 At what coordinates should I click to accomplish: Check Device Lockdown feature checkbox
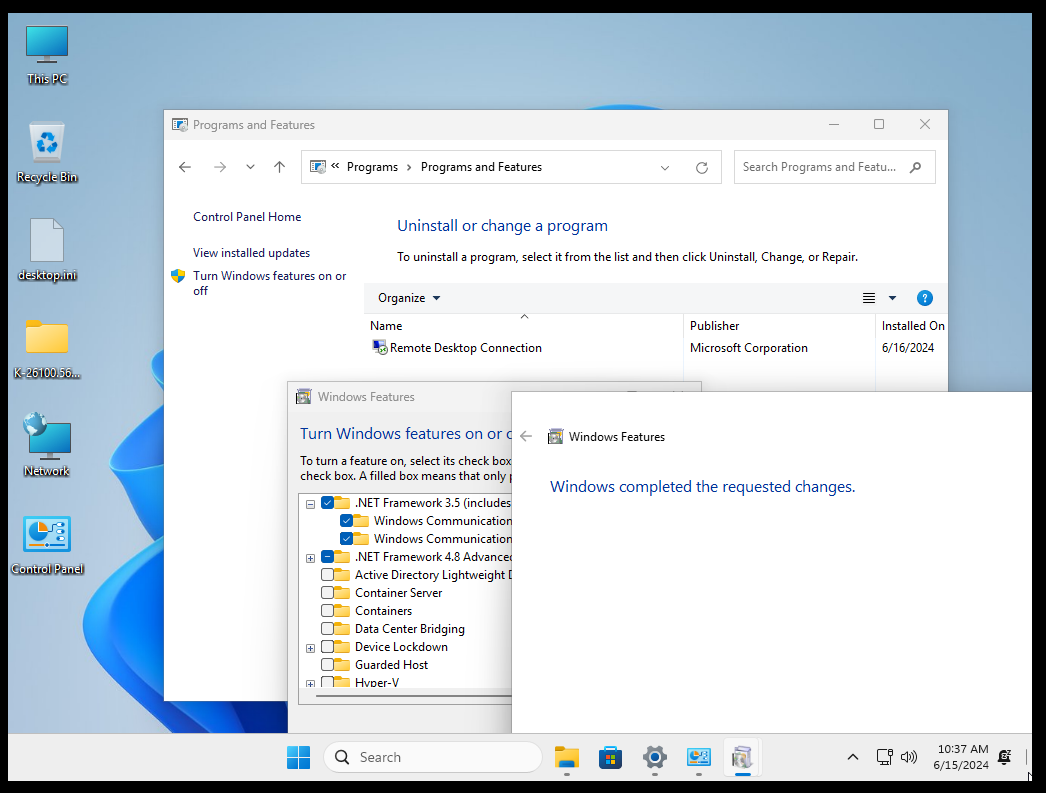pyautogui.click(x=328, y=646)
